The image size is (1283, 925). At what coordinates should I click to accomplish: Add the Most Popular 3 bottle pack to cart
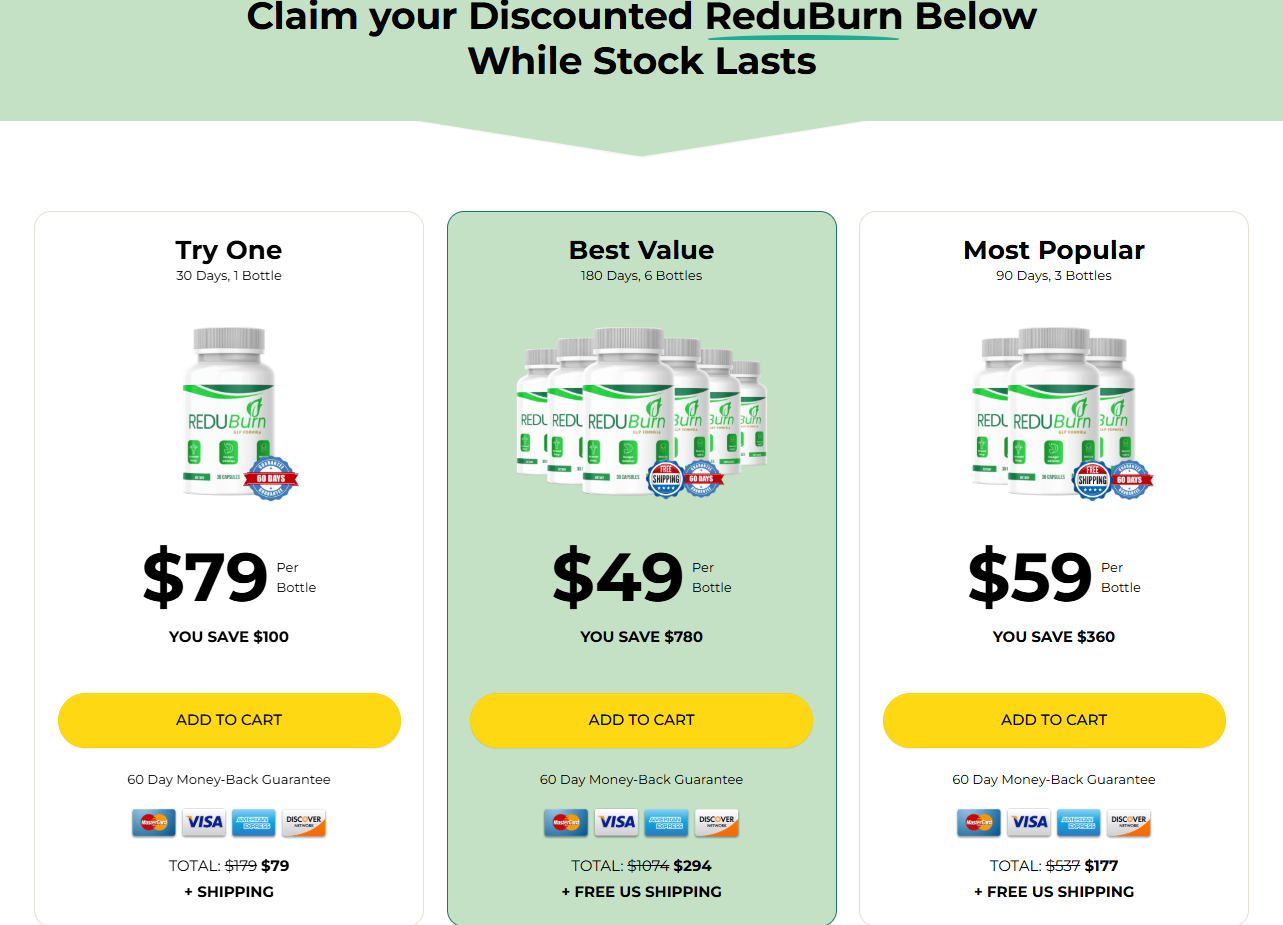[1053, 720]
